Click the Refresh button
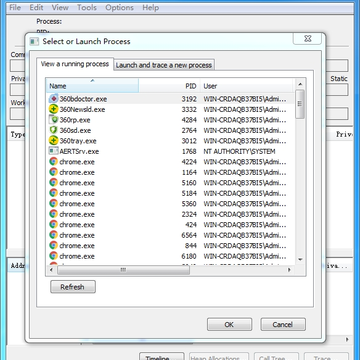This screenshot has height=360, width=360. coord(73,287)
